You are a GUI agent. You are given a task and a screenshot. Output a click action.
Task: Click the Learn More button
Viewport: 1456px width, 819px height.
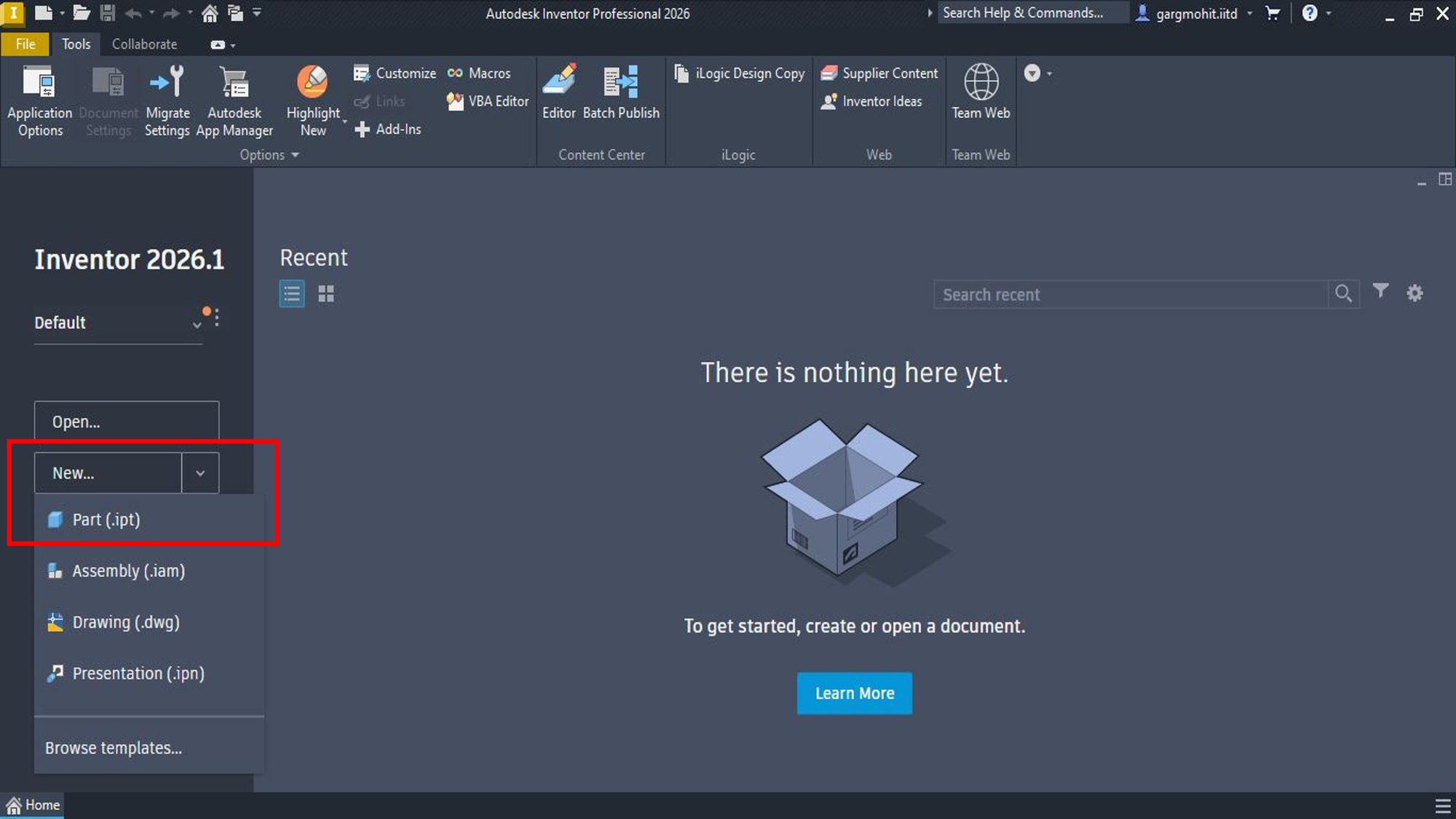tap(854, 693)
